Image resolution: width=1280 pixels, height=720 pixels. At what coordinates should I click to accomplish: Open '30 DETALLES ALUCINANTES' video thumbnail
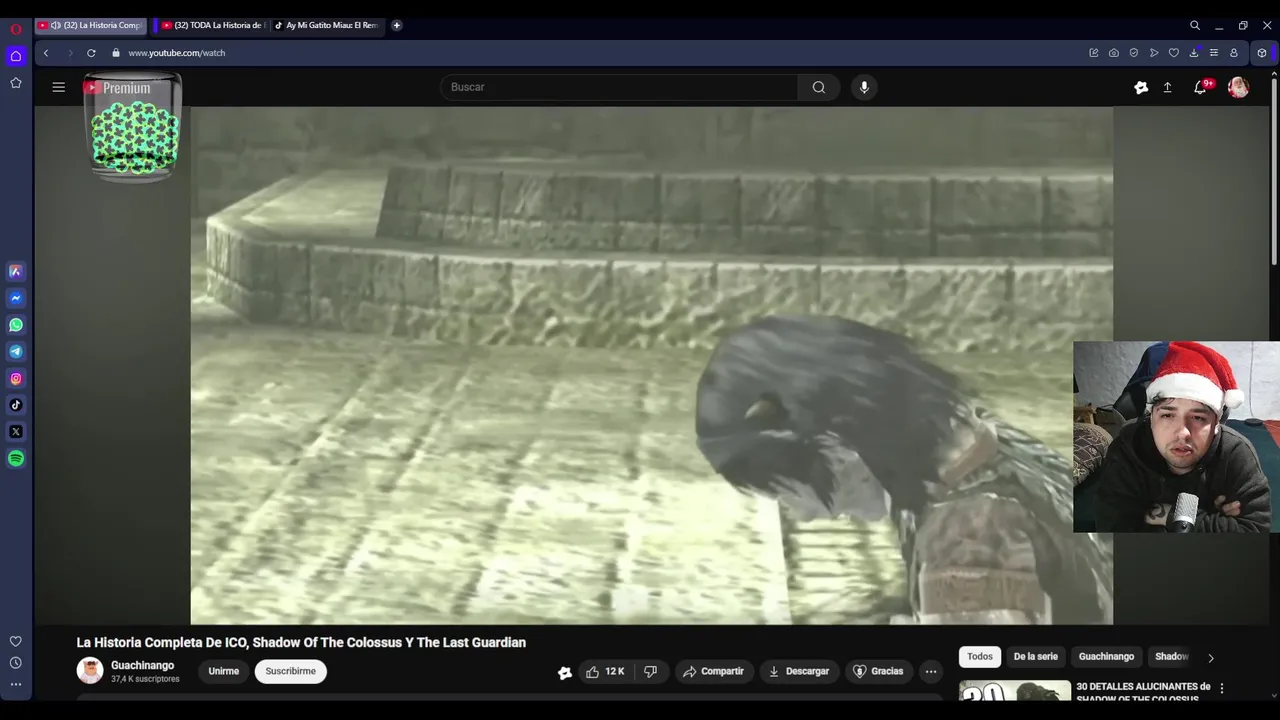[x=1015, y=691]
